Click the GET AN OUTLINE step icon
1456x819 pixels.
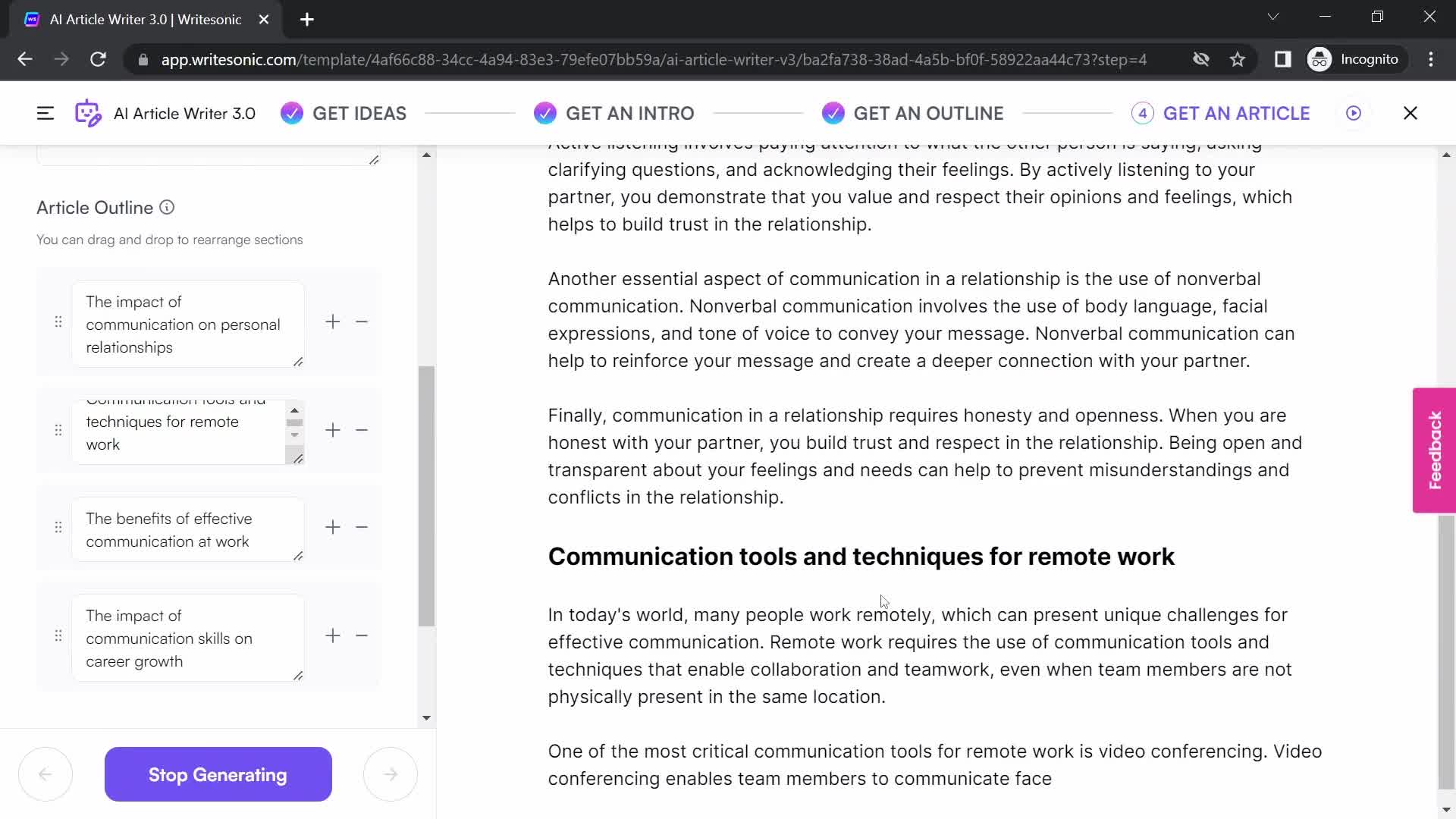click(x=835, y=113)
